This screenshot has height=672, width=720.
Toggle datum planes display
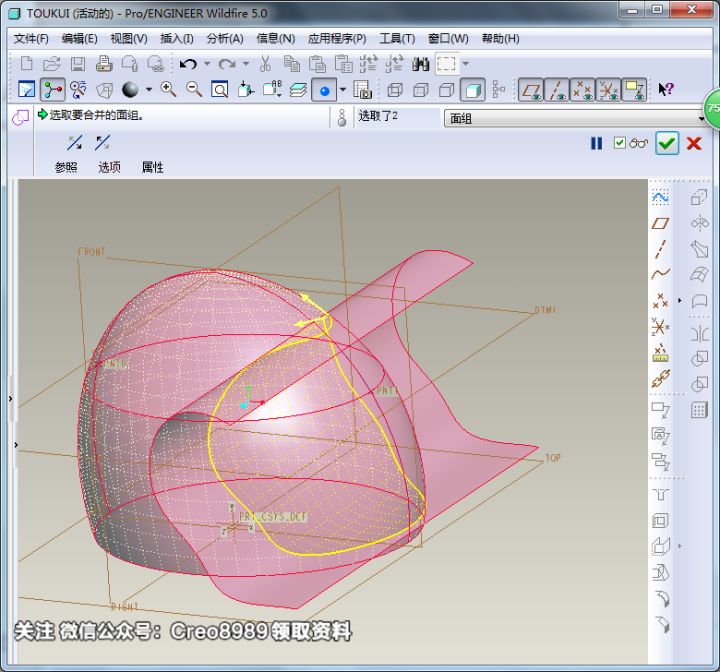click(x=532, y=90)
